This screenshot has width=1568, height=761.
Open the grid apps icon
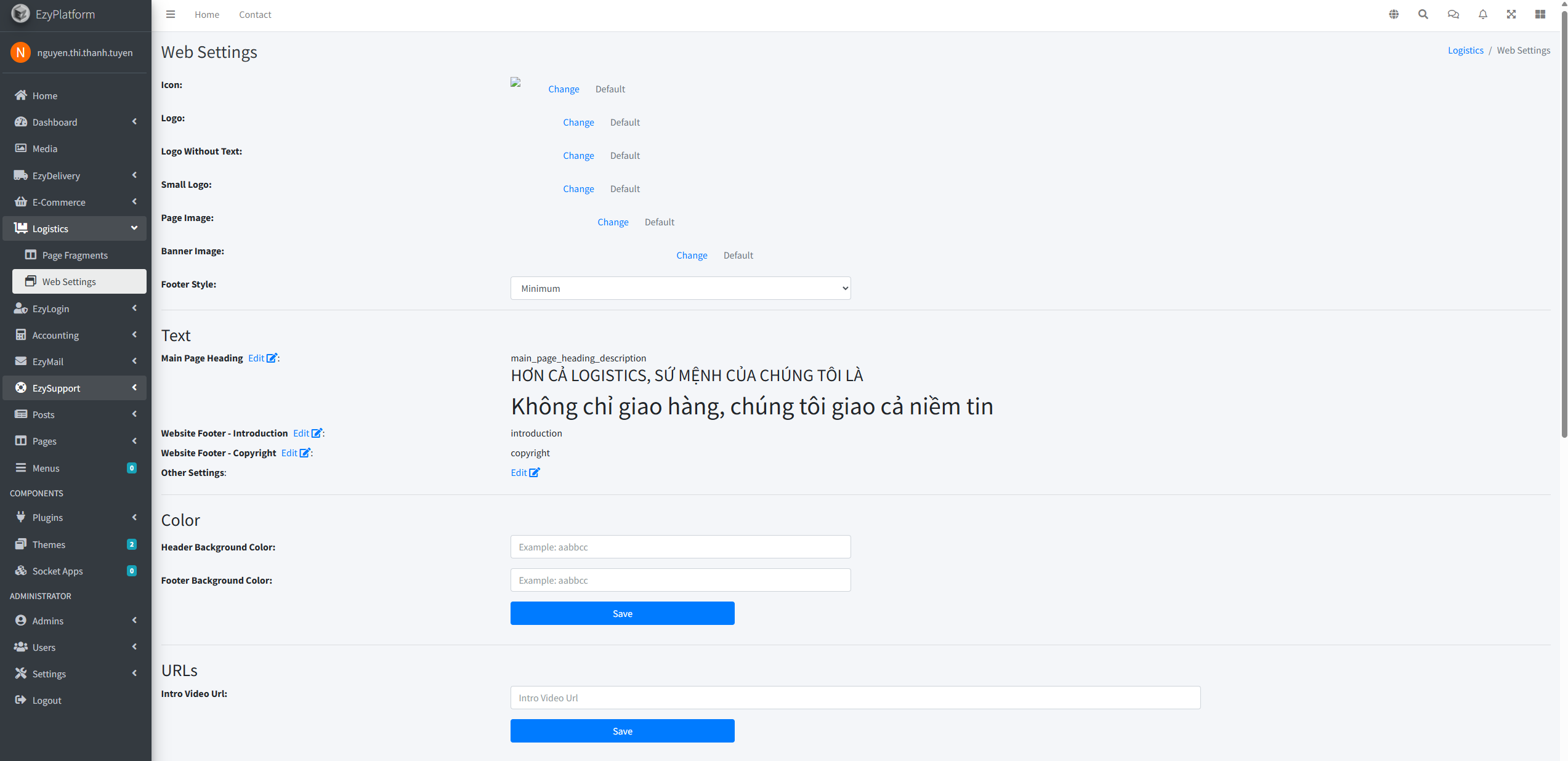[x=1540, y=14]
